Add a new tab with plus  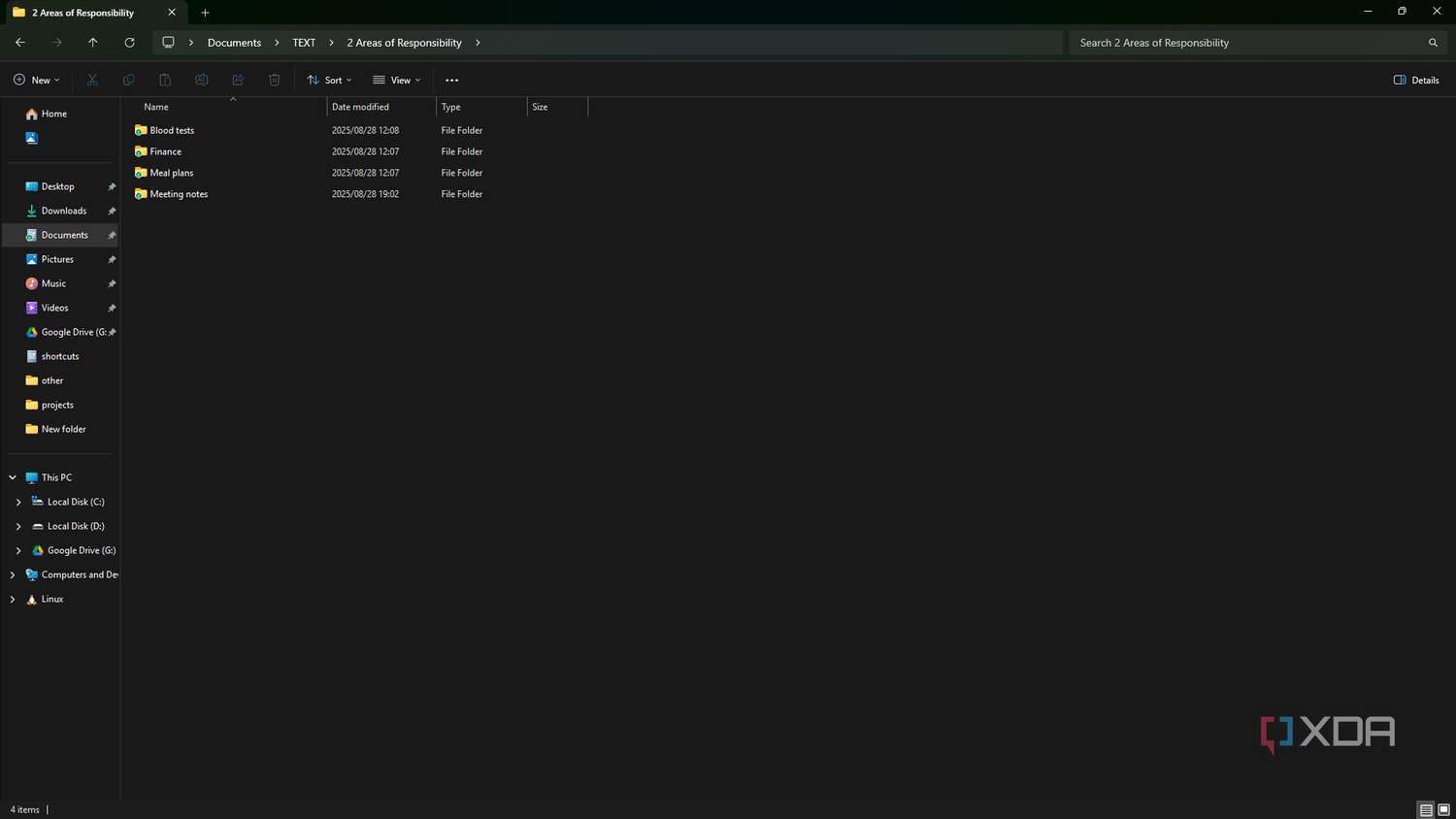(x=205, y=13)
